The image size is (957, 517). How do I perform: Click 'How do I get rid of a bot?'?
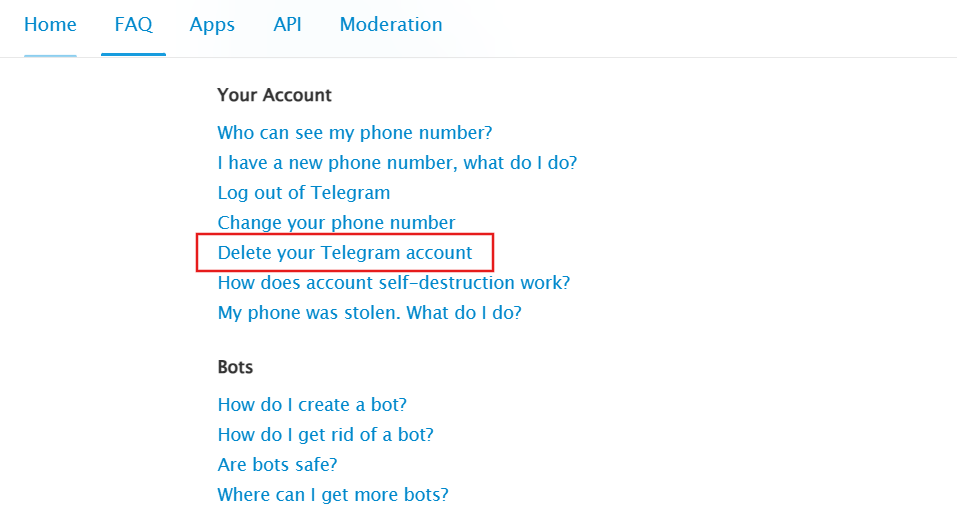point(325,435)
